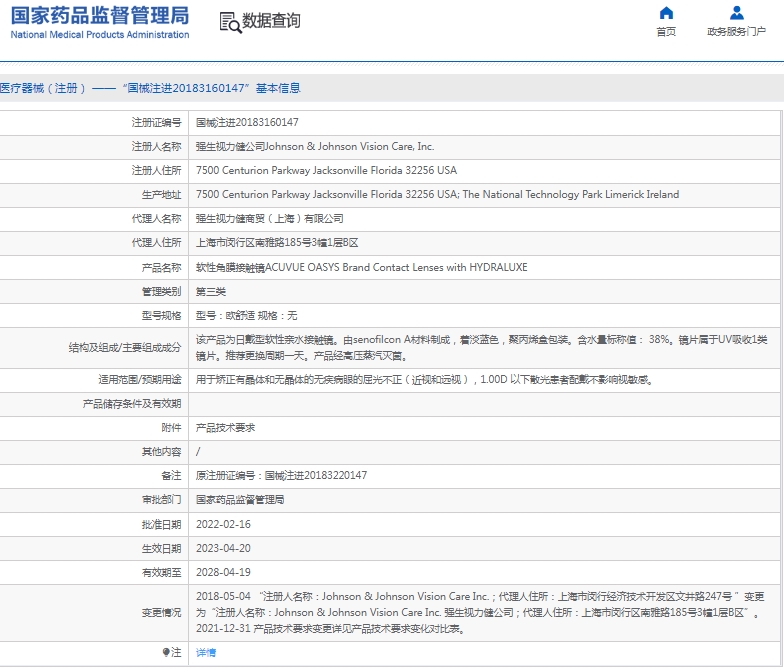
Task: Click the 附件 row label
Action: [x=172, y=428]
